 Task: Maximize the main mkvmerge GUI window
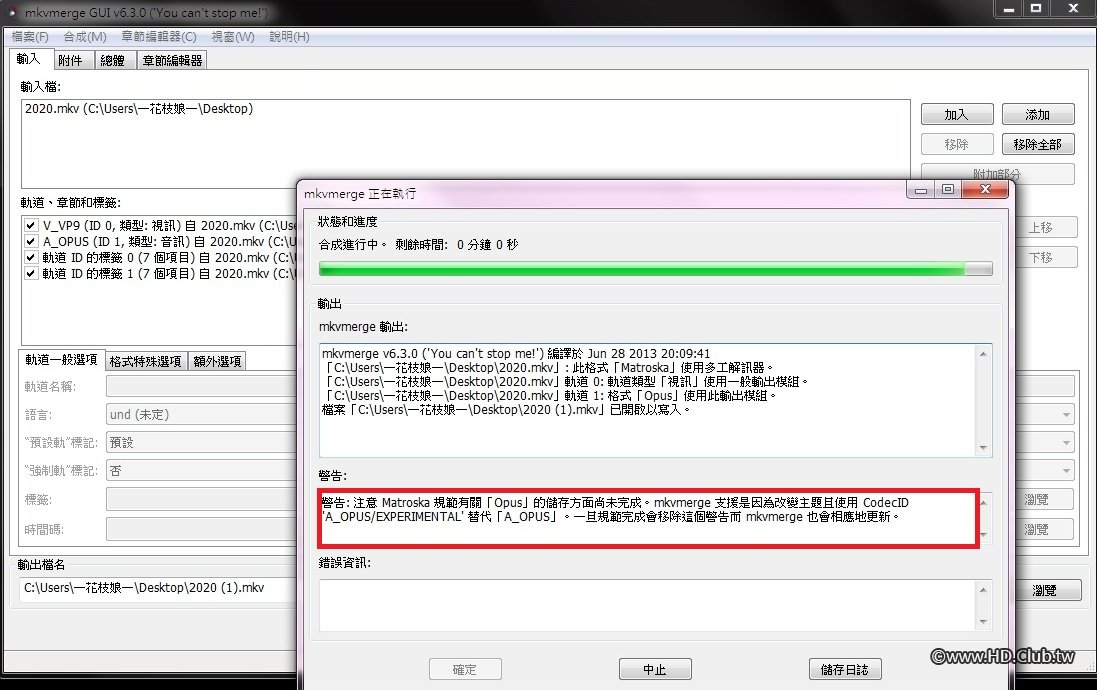pos(1036,9)
